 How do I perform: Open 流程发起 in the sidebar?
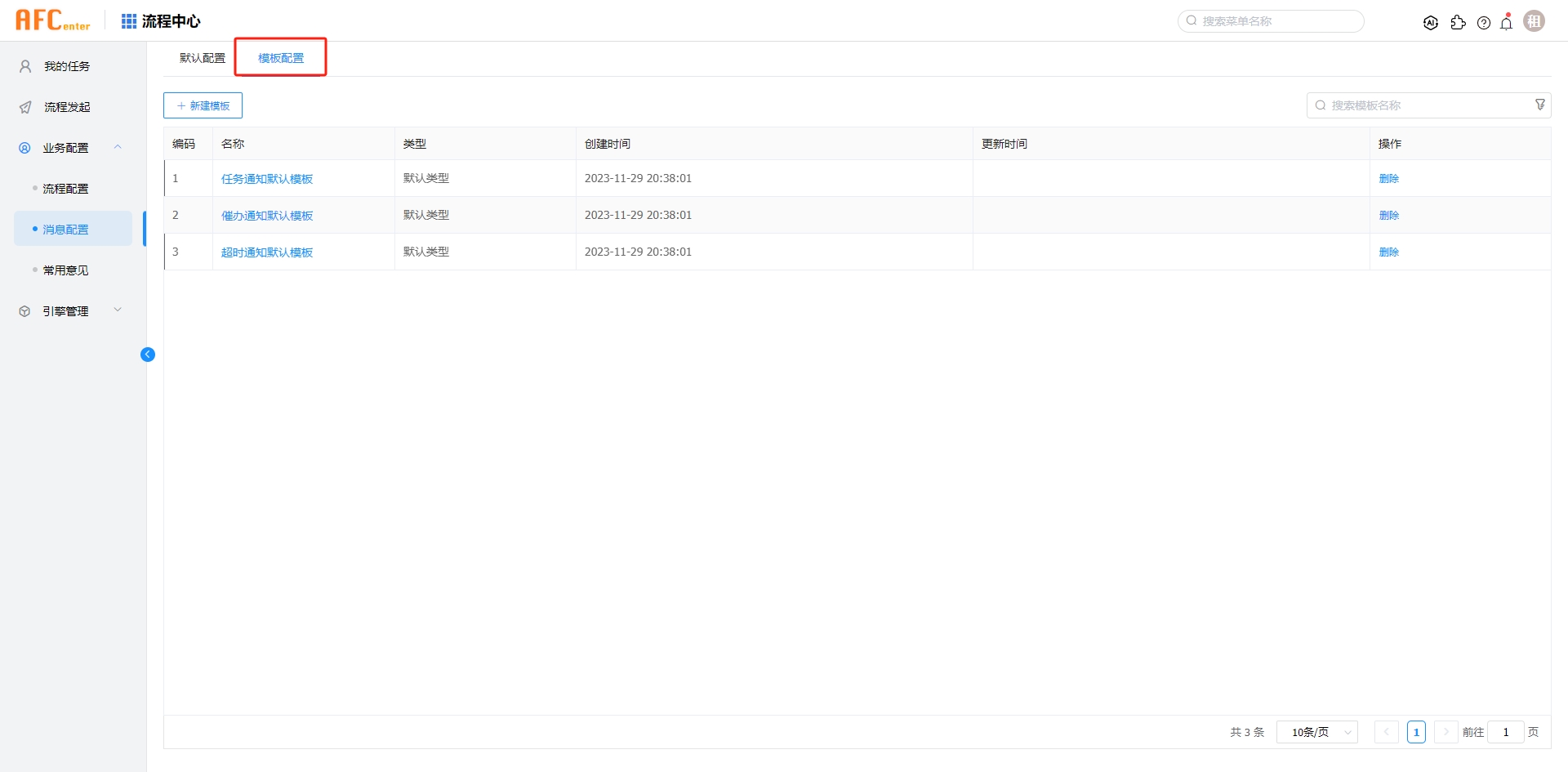tap(67, 107)
